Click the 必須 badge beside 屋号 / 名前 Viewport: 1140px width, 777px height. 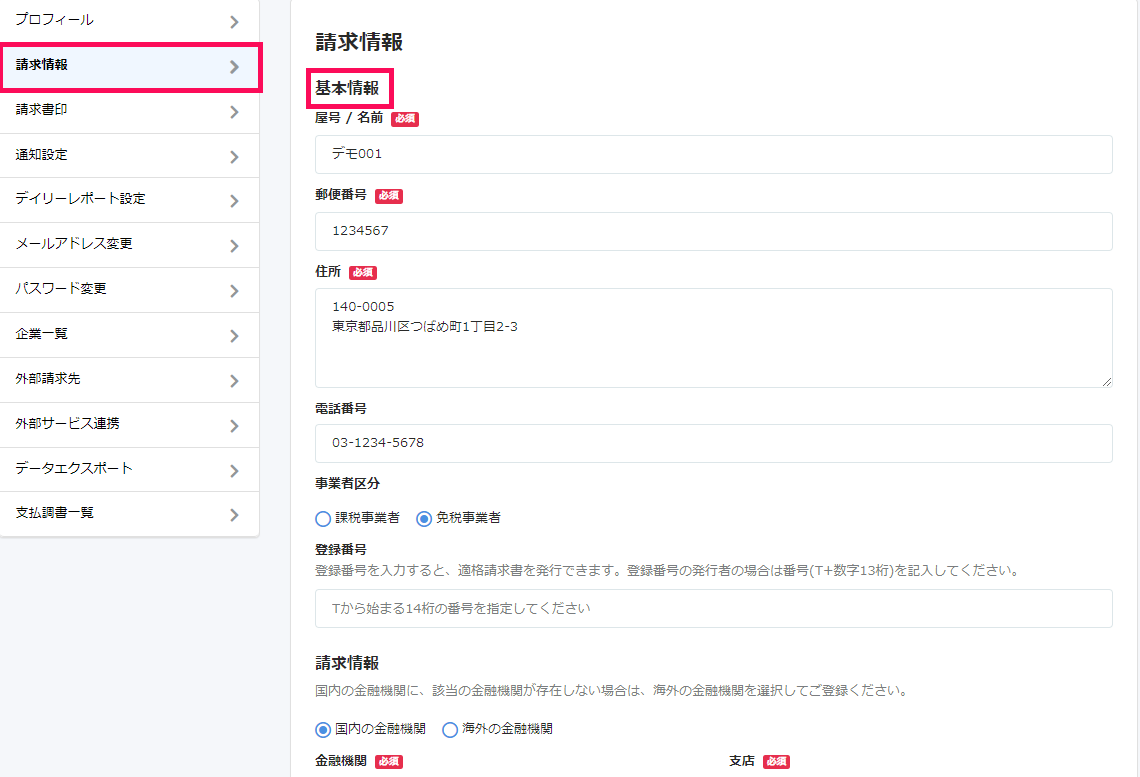[404, 118]
